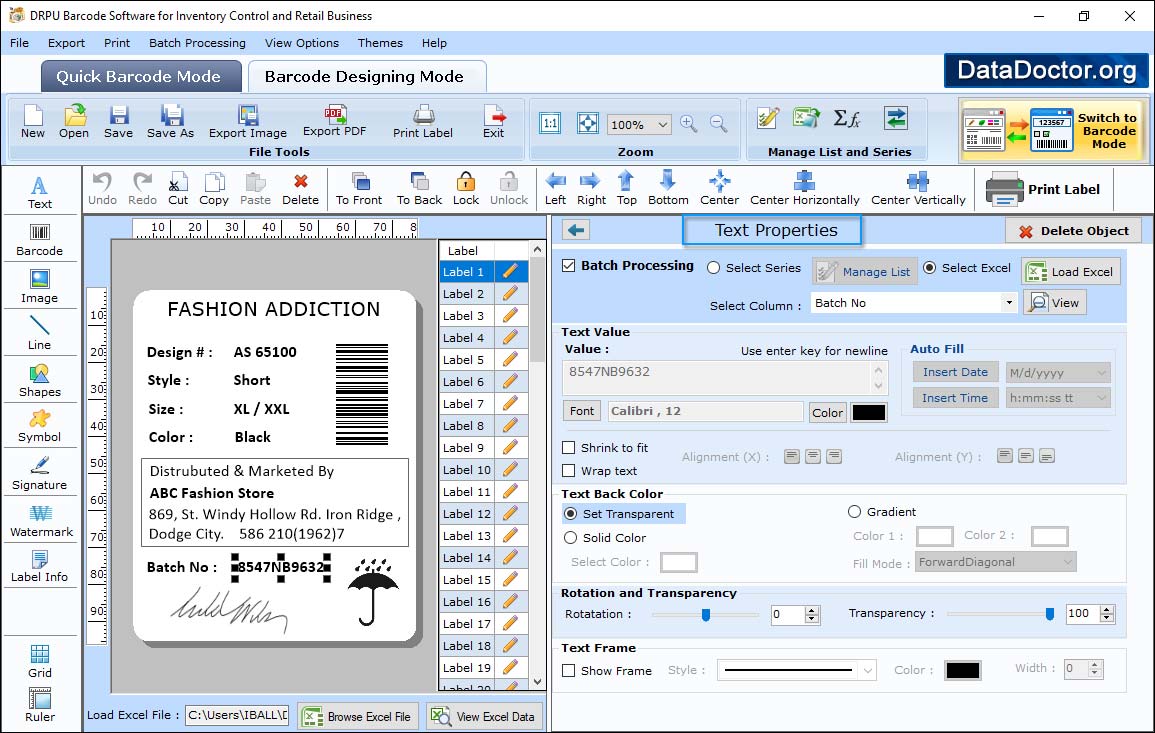Click the Insert Date button
Image resolution: width=1155 pixels, height=733 pixels.
point(955,372)
